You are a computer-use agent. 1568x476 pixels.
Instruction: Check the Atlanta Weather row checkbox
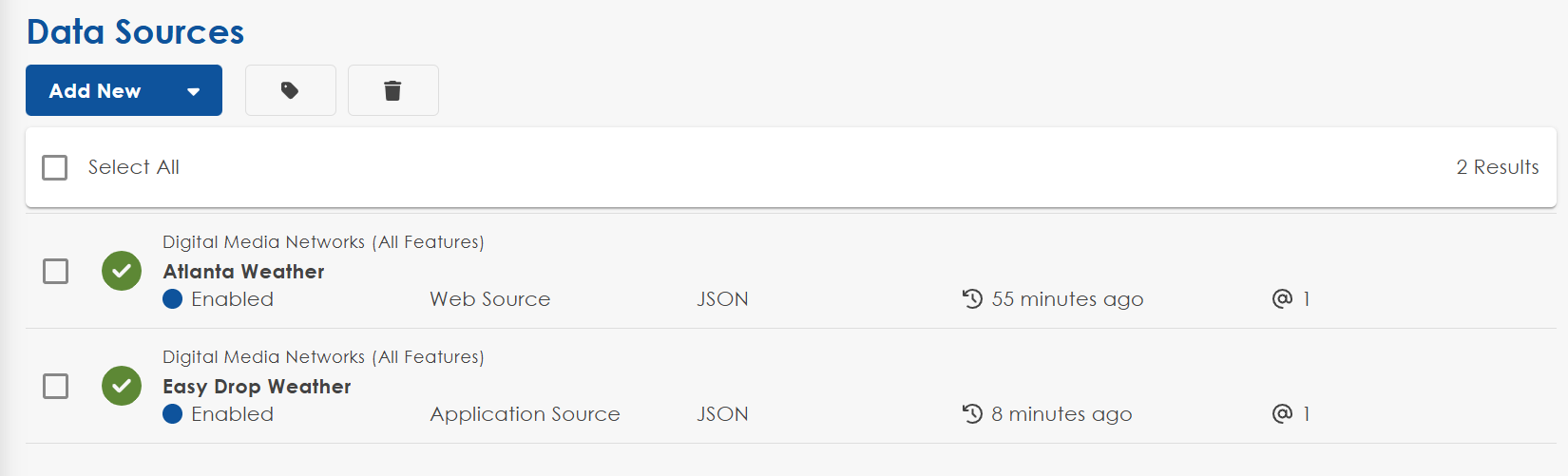[x=56, y=272]
